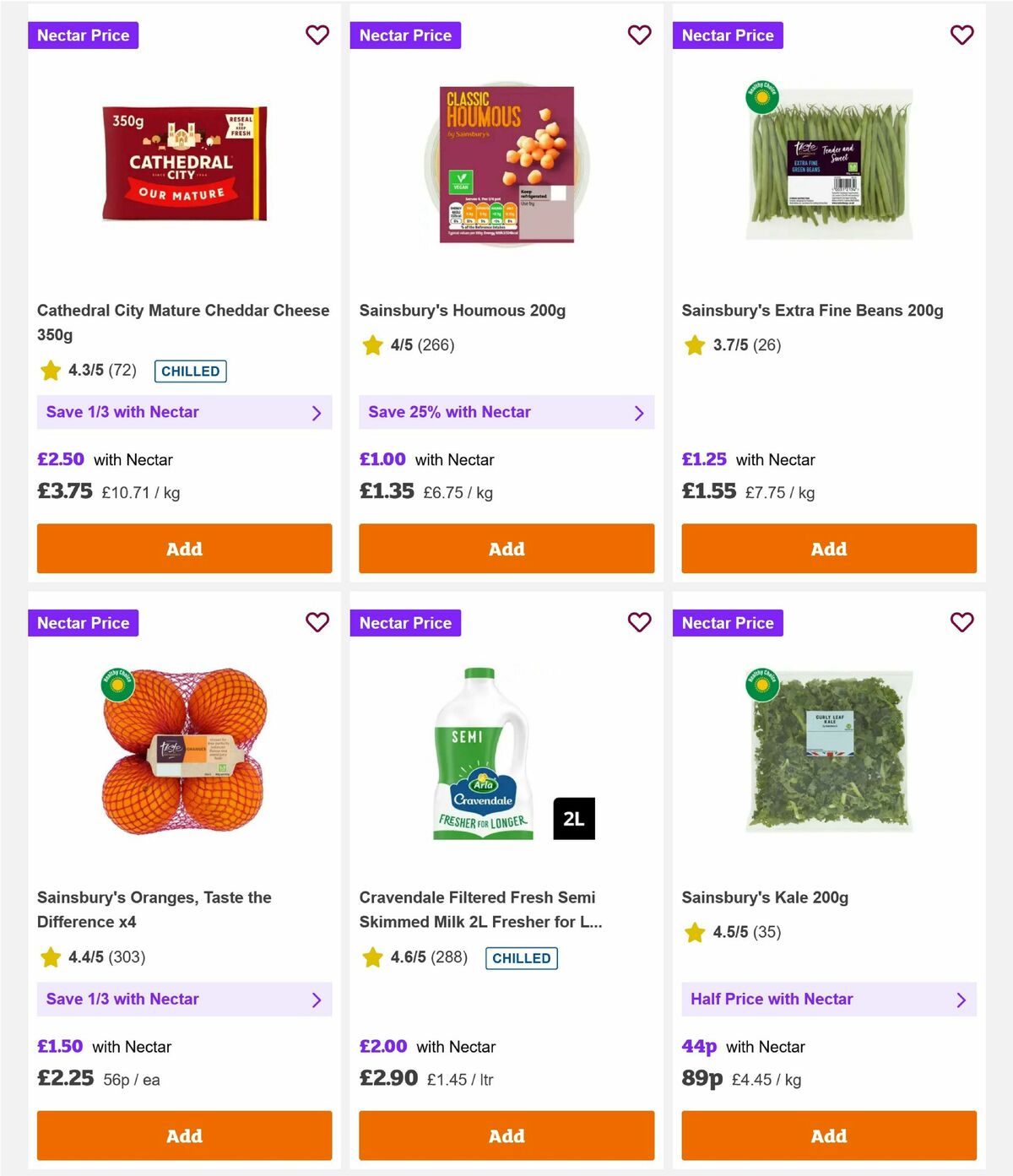The image size is (1013, 1176).
Task: Click the star rating icon on Cathedral City cheese
Action: pyautogui.click(x=51, y=371)
